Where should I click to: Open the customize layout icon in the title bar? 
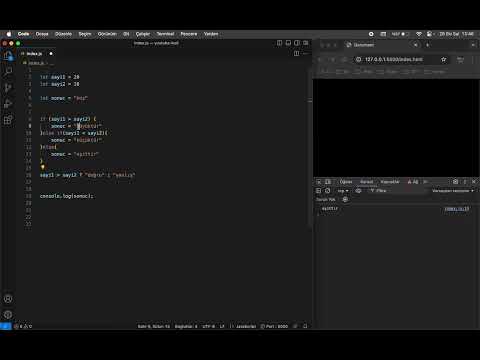306,43
